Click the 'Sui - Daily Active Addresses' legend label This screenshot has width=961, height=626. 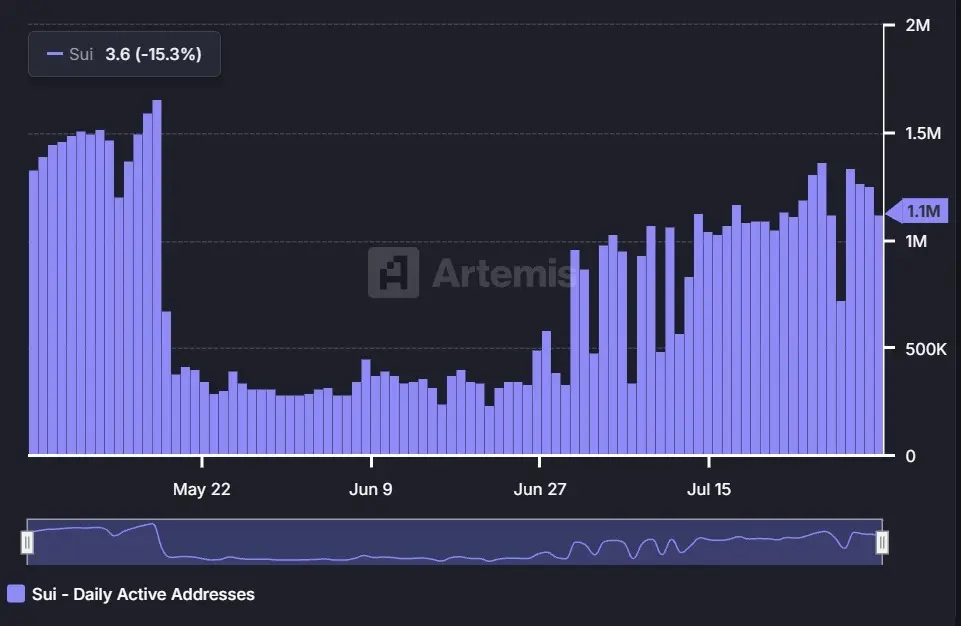point(143,594)
